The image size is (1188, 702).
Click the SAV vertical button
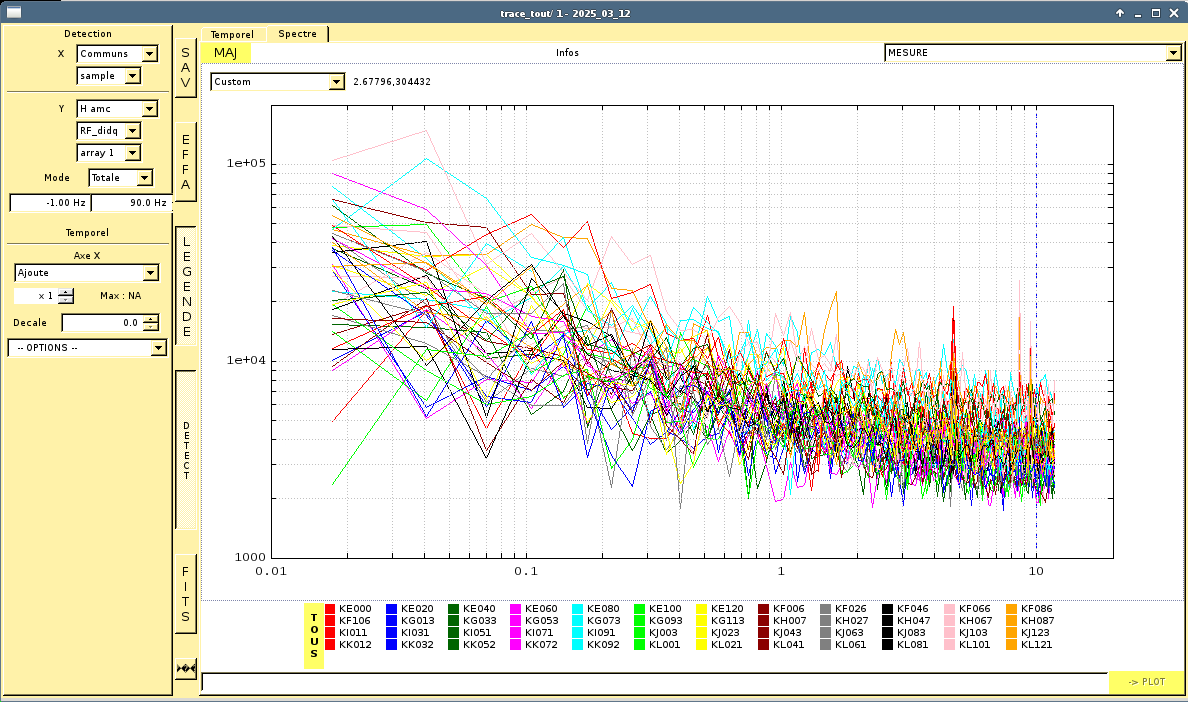coord(185,68)
